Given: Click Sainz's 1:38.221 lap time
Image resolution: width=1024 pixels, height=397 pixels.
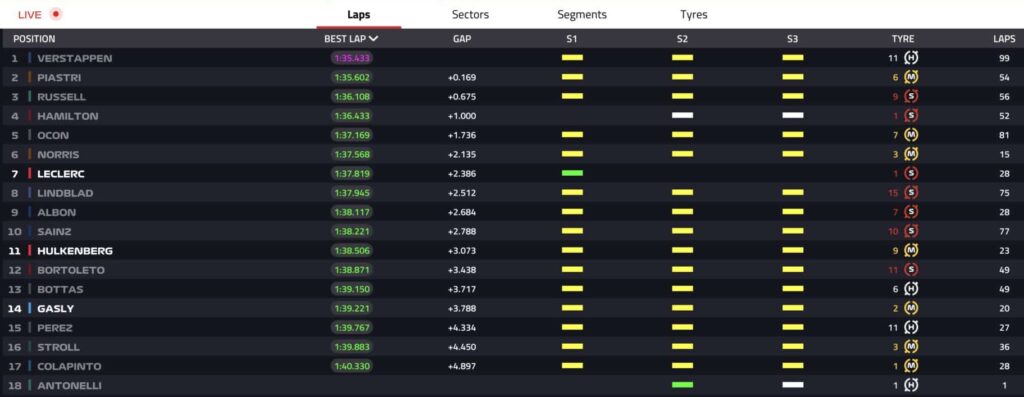Looking at the screenshot, I should 351,231.
